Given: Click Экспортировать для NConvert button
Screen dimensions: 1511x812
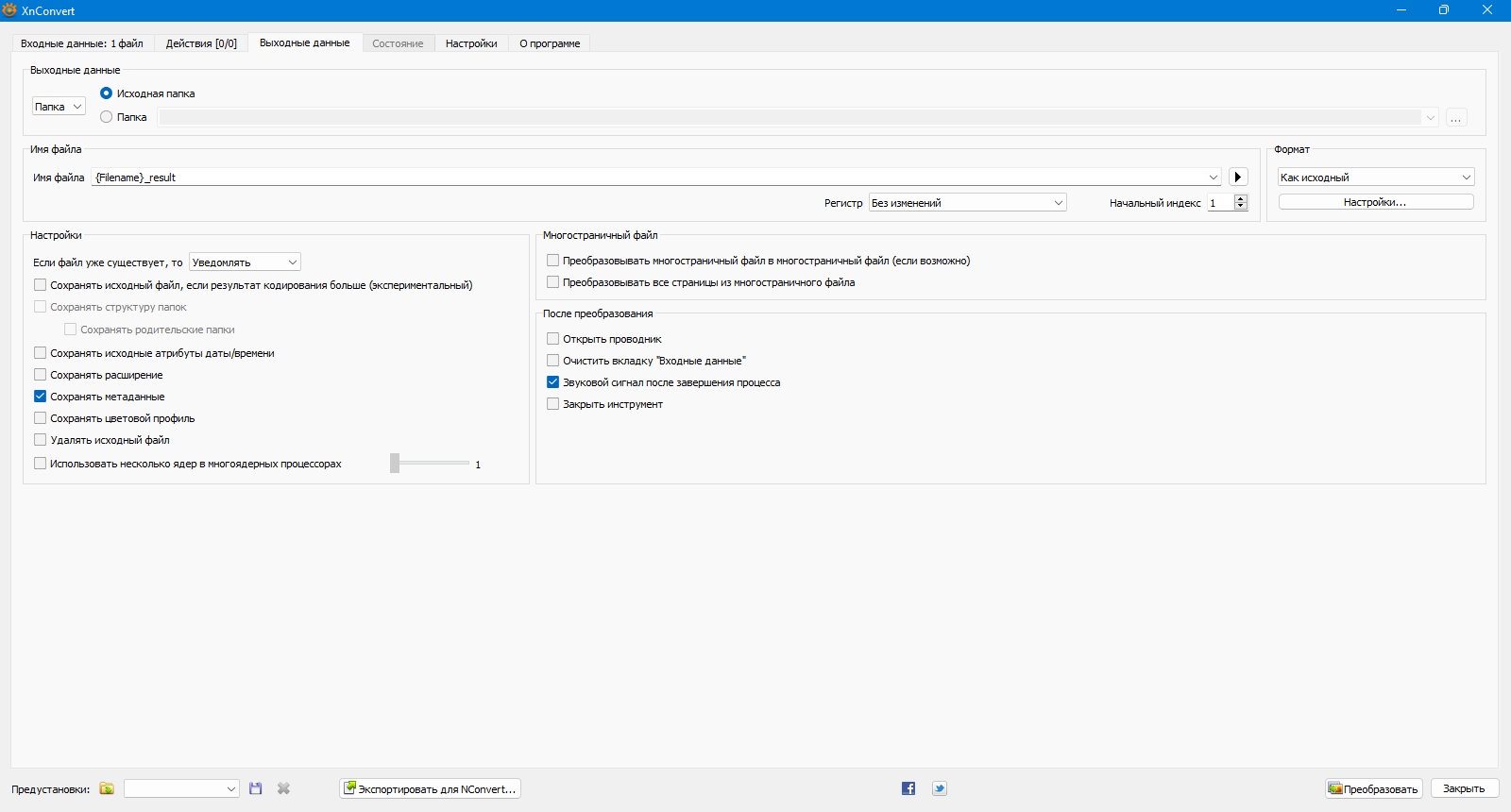Looking at the screenshot, I should point(430,789).
